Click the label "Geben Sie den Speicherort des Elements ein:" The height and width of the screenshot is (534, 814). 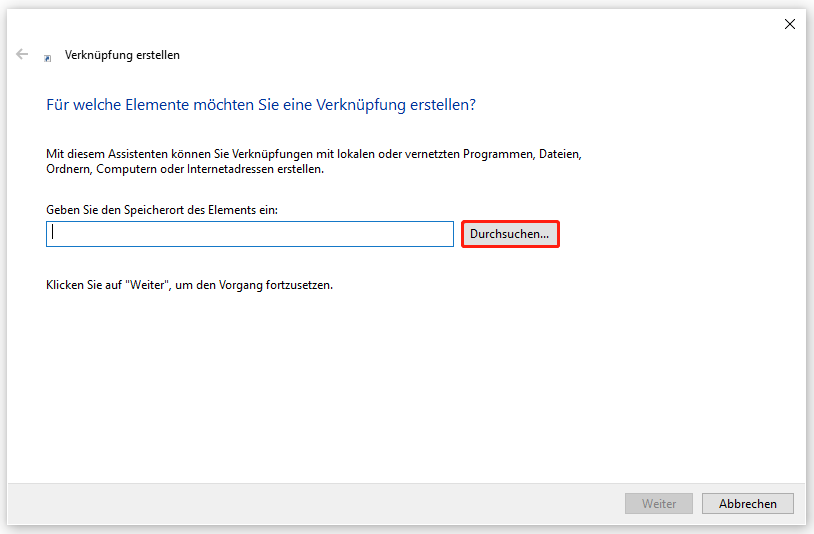(x=162, y=210)
